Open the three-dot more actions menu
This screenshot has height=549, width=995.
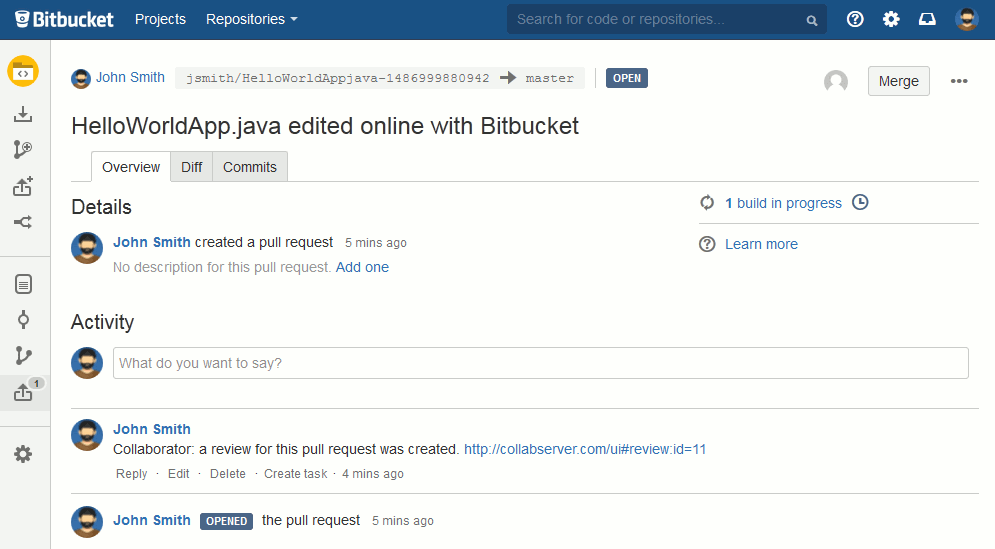coord(959,81)
